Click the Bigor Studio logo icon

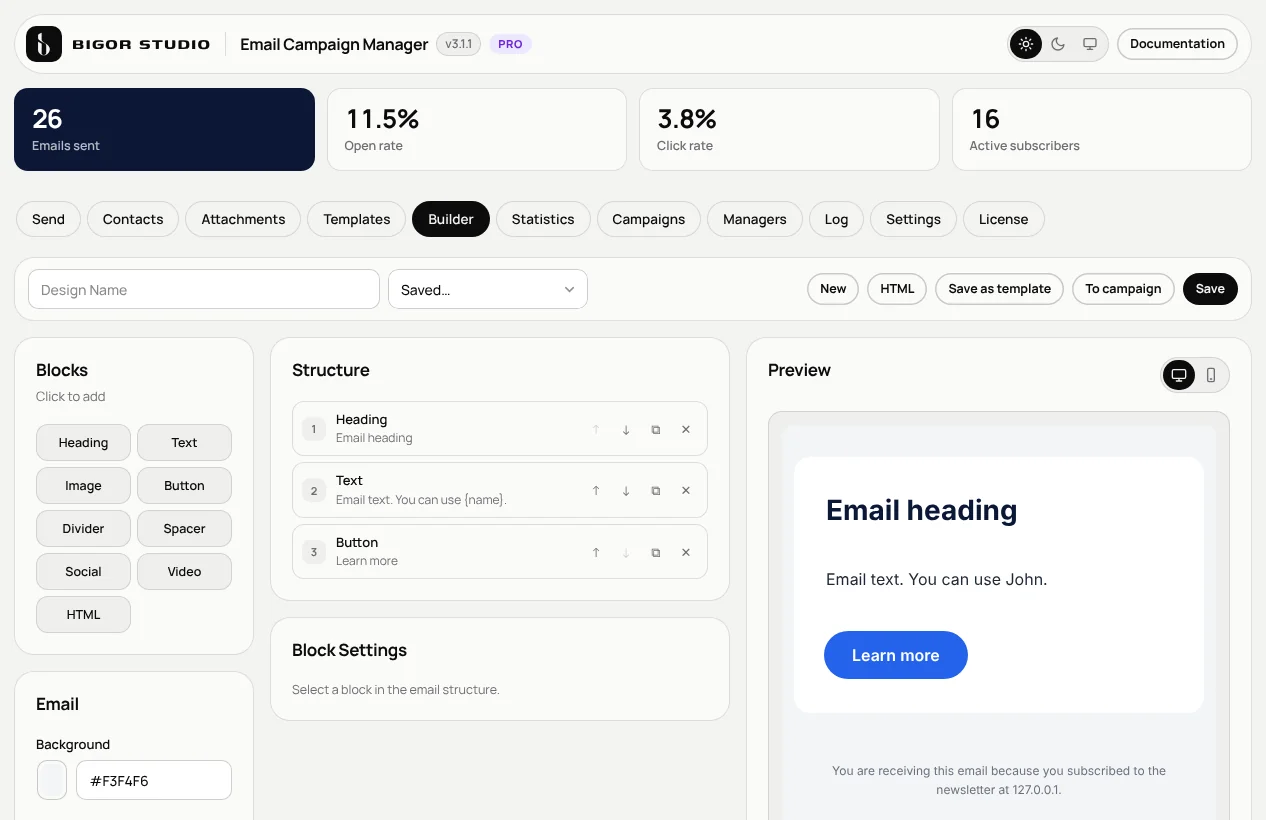click(x=44, y=44)
